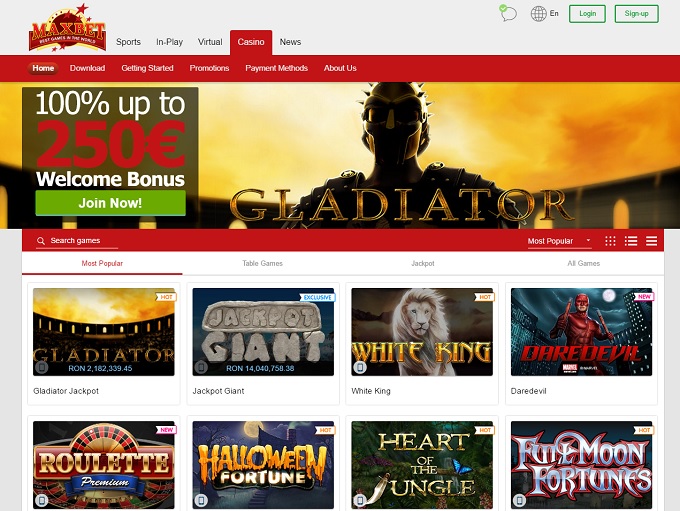Click into the Search games field
Viewport: 680px width, 511px height.
[x=77, y=241]
